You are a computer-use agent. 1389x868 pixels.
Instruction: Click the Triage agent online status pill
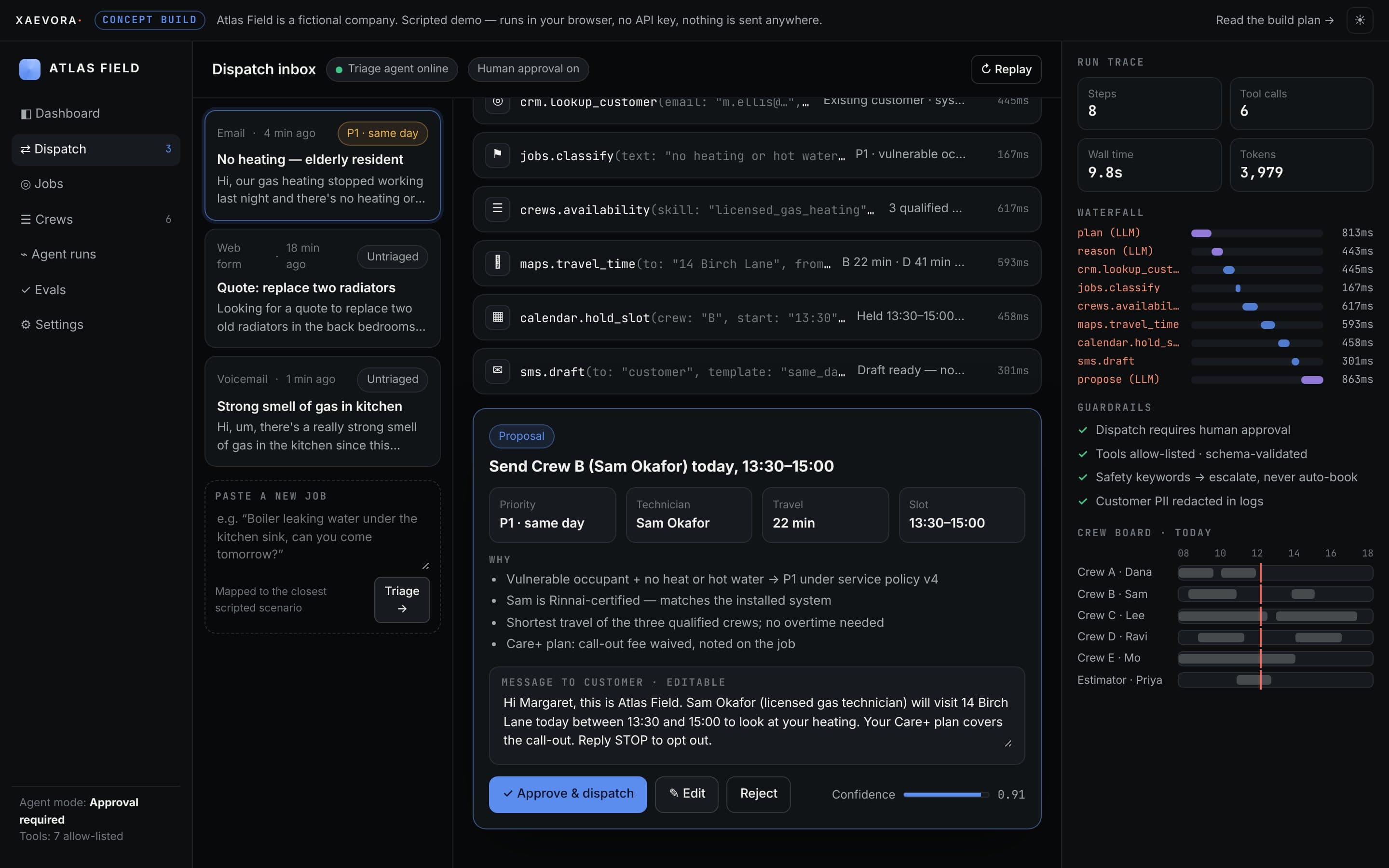(x=392, y=69)
